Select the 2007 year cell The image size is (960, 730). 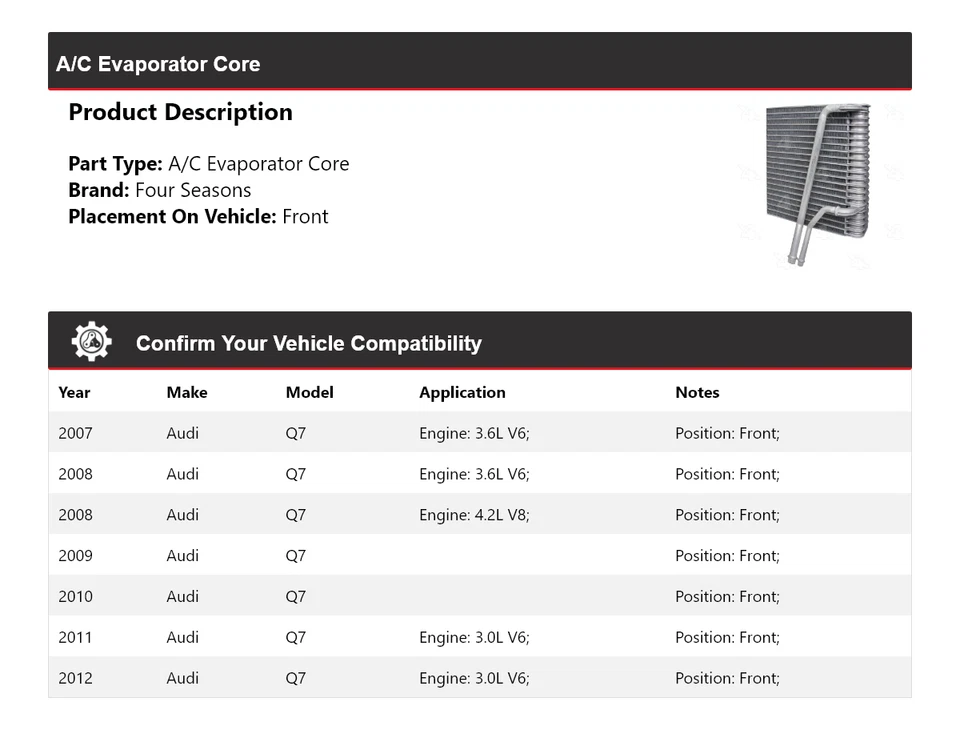[x=75, y=433]
